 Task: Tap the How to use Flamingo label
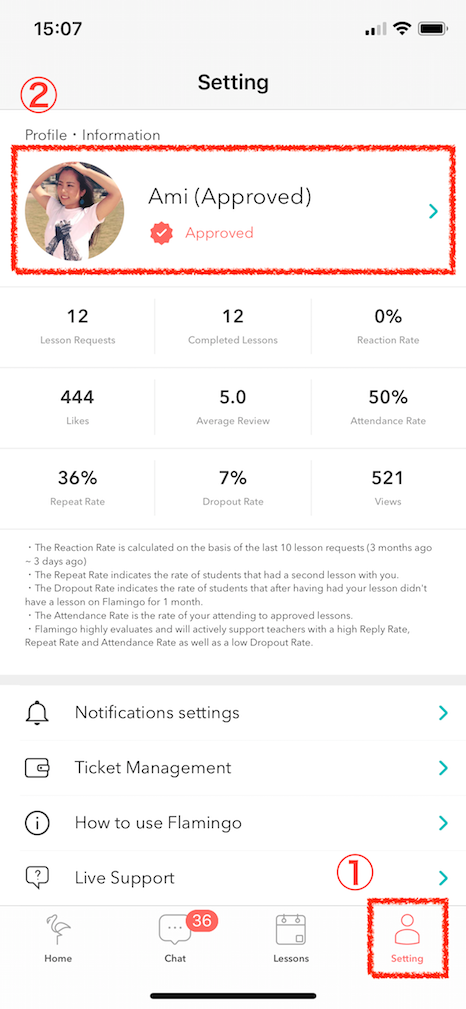pos(158,822)
